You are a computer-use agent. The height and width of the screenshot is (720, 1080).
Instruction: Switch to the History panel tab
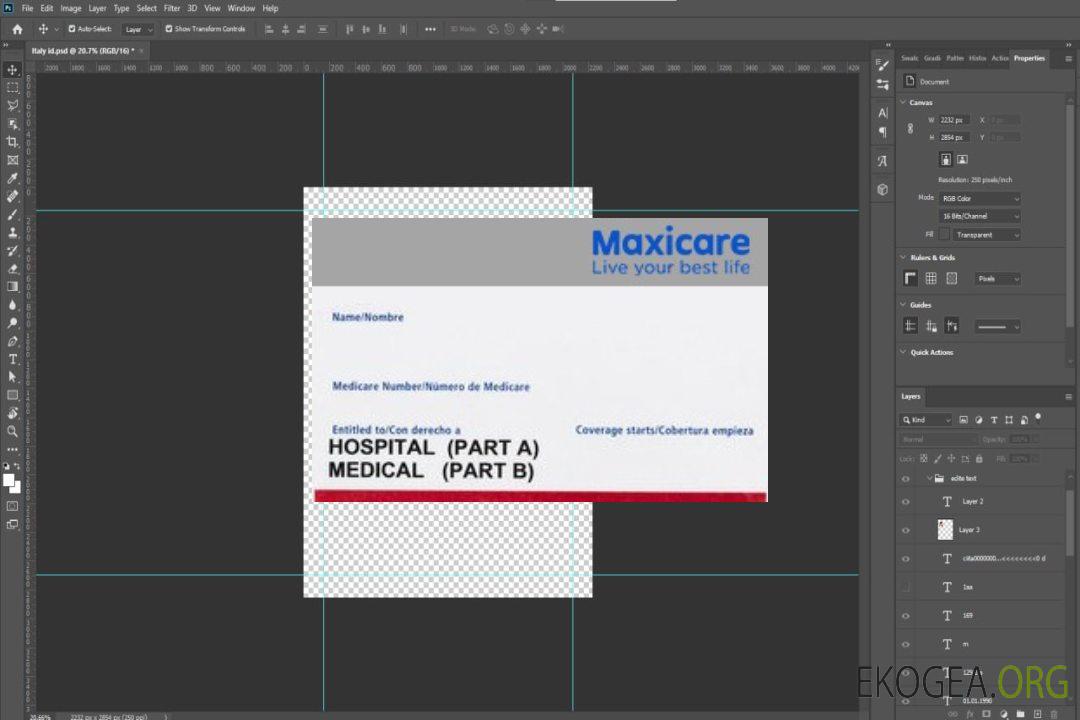(977, 58)
